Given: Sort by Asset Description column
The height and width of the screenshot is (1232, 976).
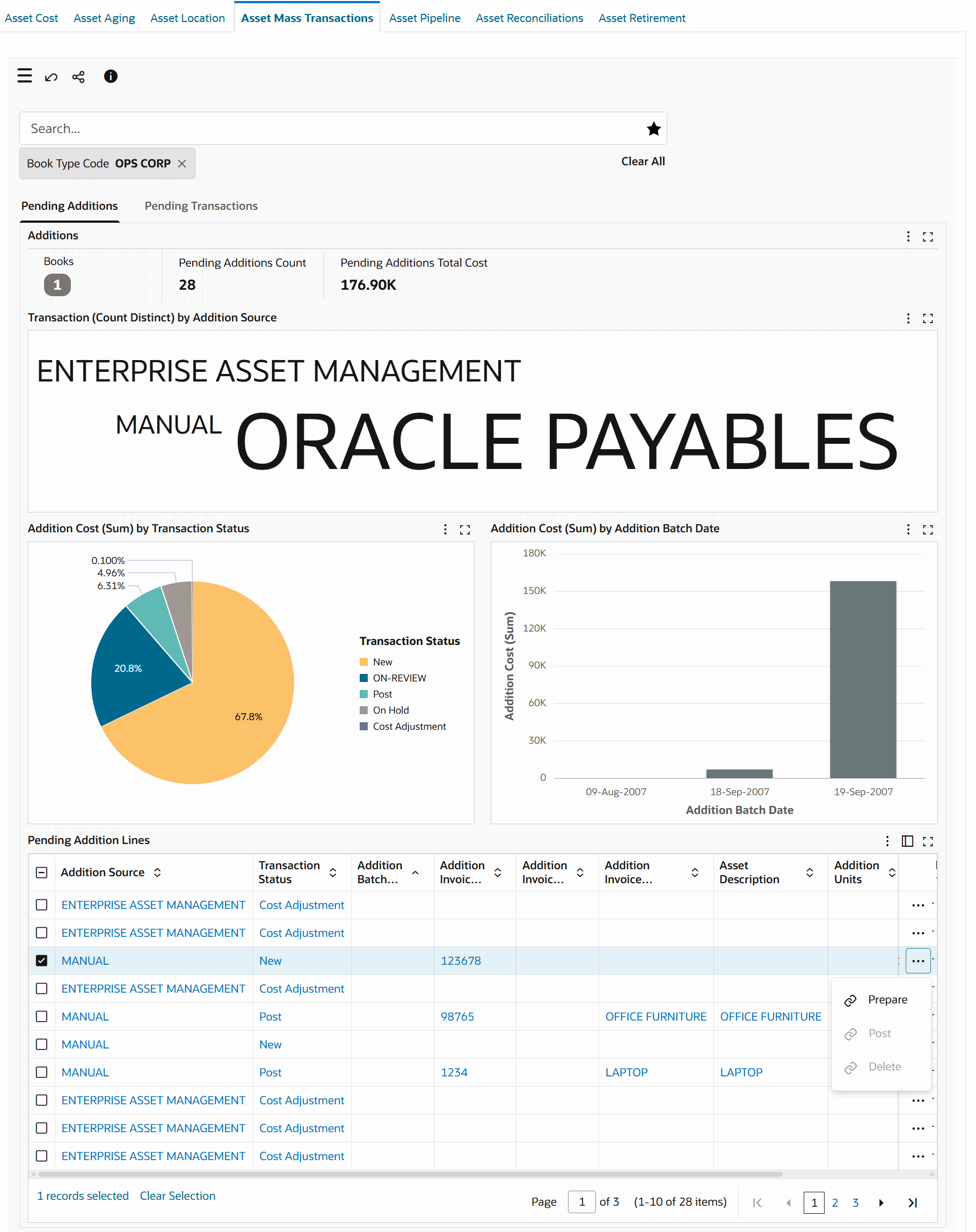Looking at the screenshot, I should (x=810, y=872).
